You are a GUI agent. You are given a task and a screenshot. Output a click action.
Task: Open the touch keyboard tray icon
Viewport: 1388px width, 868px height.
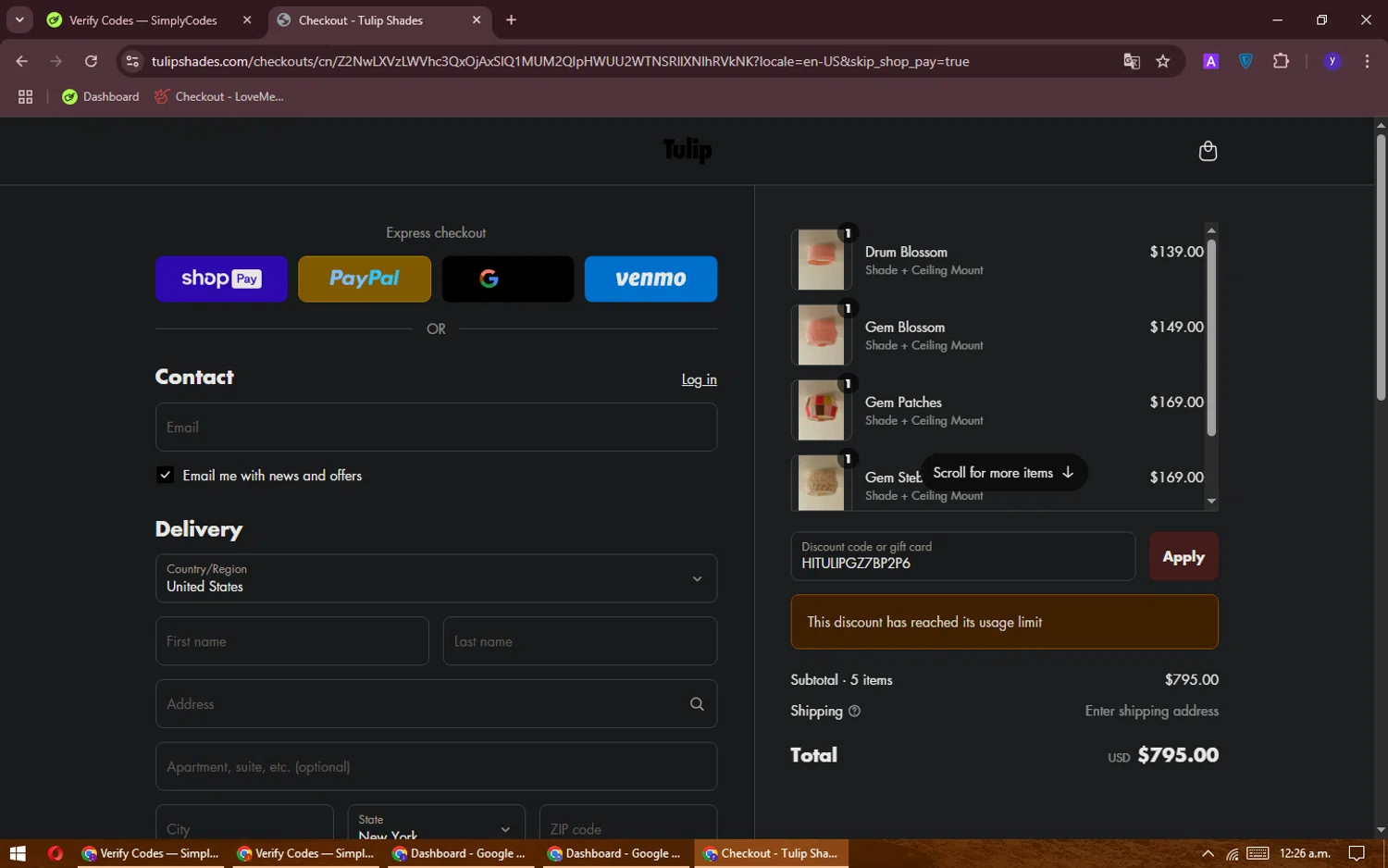click(1258, 853)
